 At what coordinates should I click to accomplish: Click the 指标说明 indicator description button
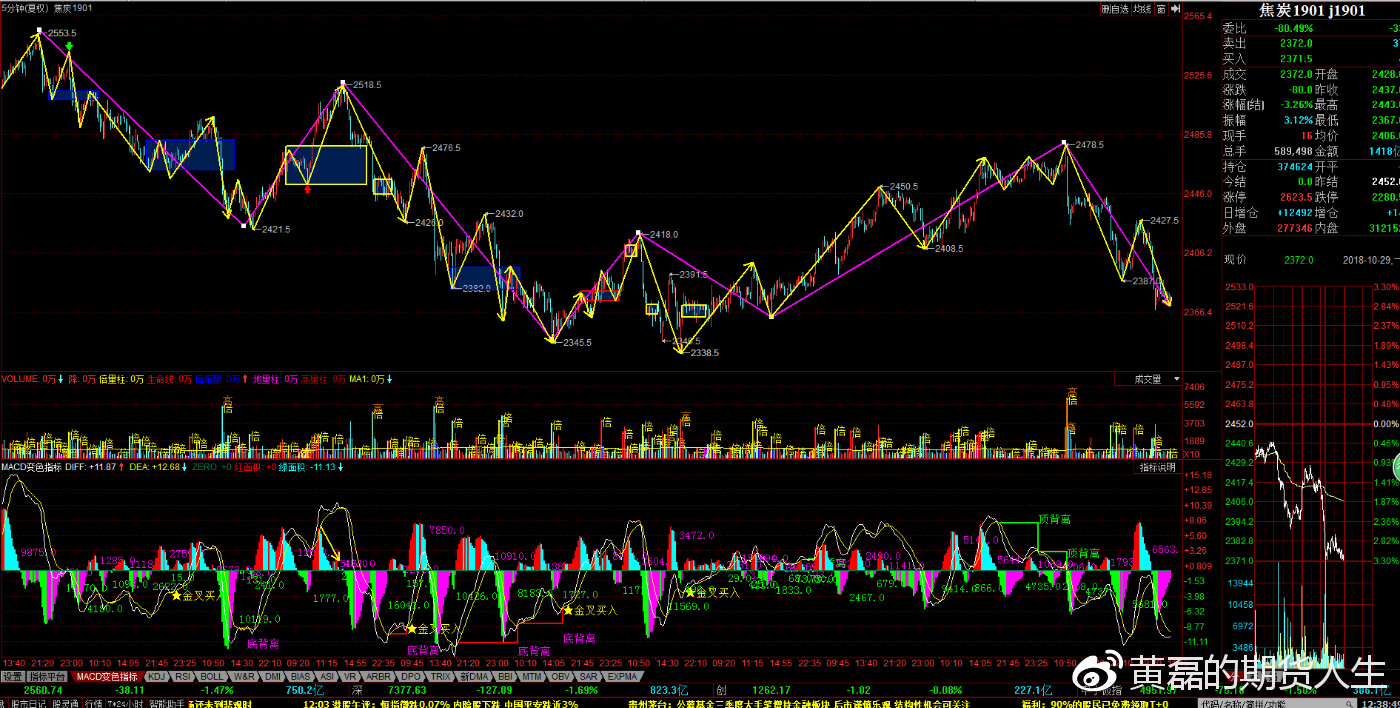(1158, 467)
